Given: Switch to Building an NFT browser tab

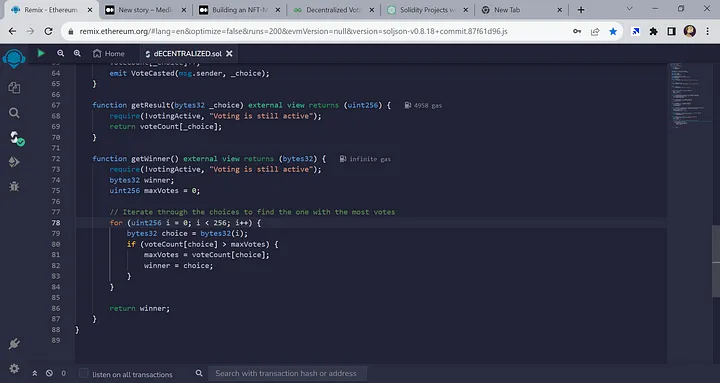Looking at the screenshot, I should 239,10.
